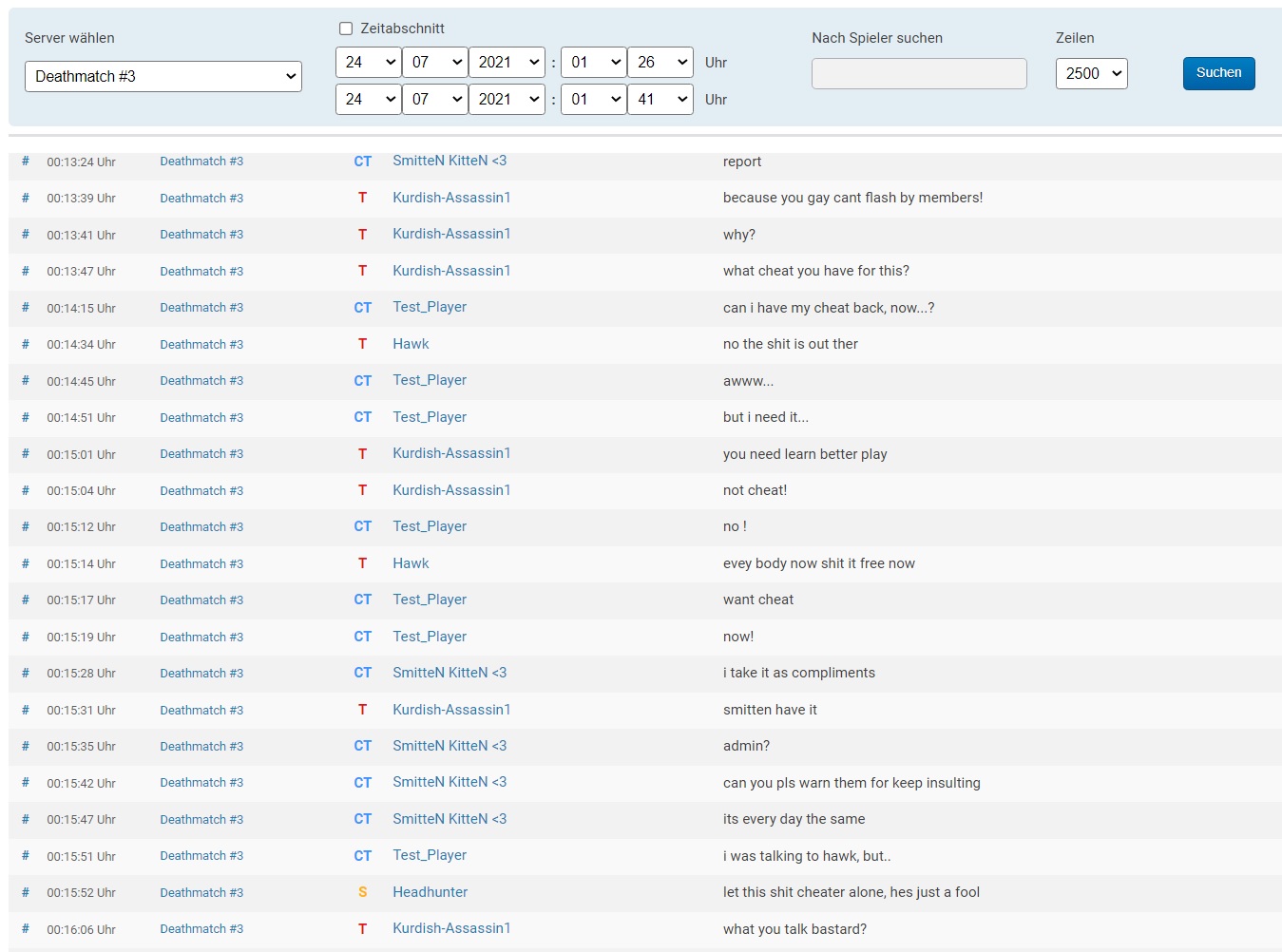Image resolution: width=1282 pixels, height=952 pixels.
Task: Click the # icon of the 00:16:06 row
Action: coord(26,929)
